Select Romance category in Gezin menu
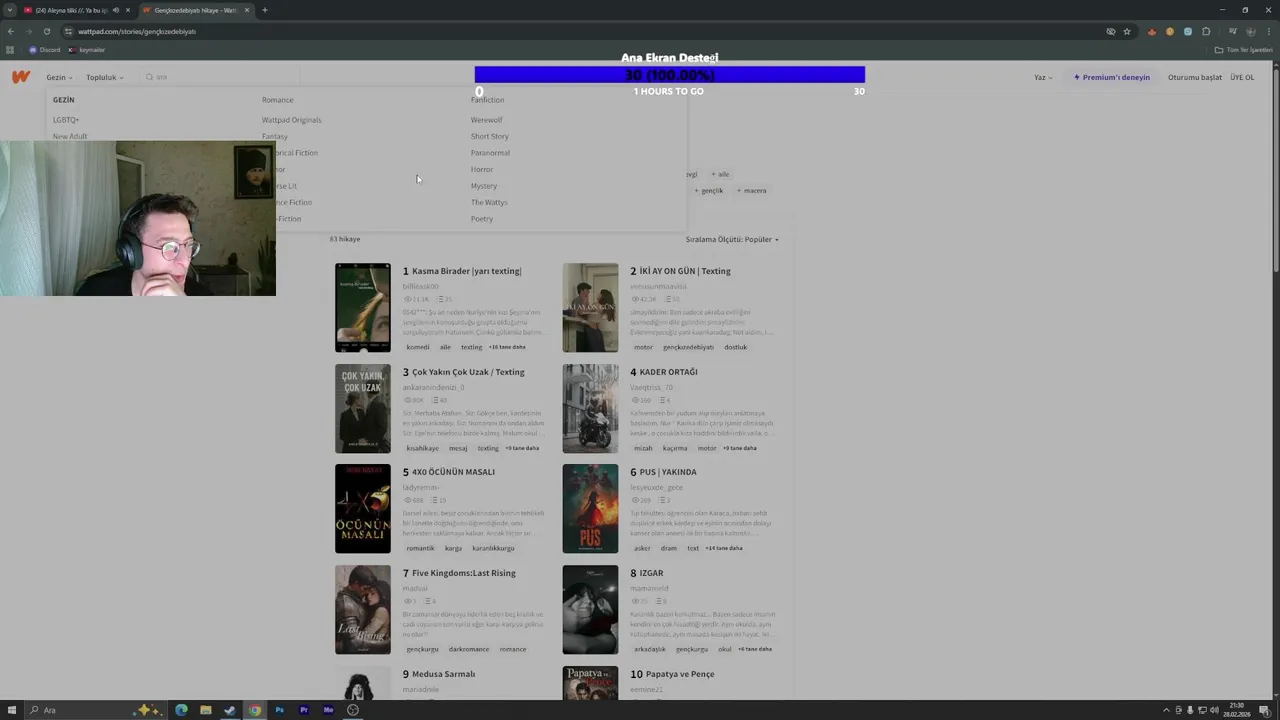The image size is (1280, 720). tap(278, 100)
